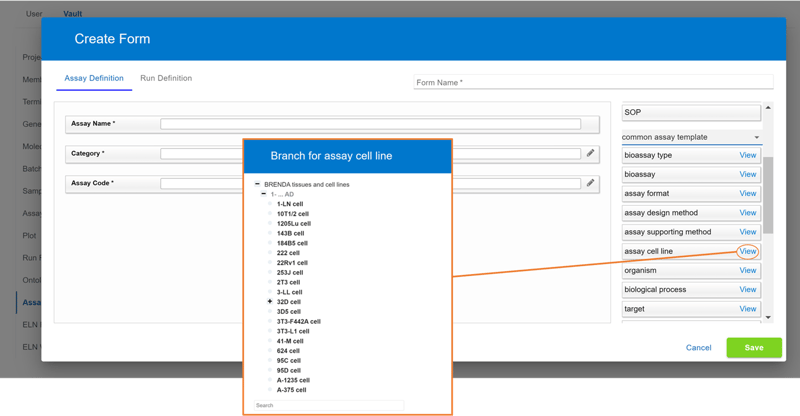Select the 95C cell entry
This screenshot has width=800, height=416.
289,360
